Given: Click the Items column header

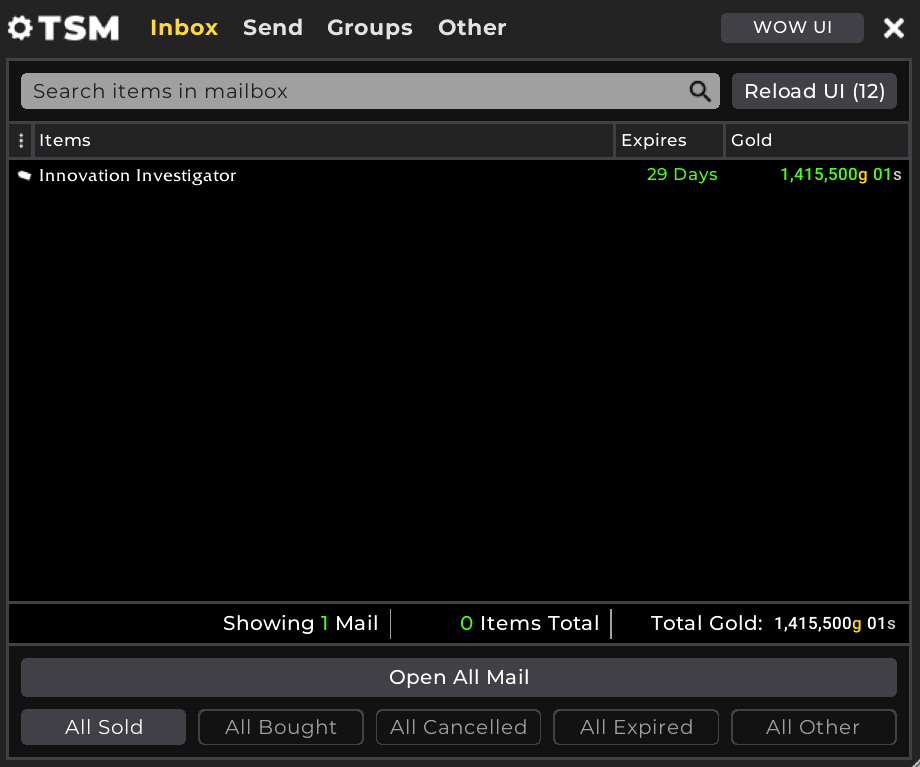Looking at the screenshot, I should 324,140.
